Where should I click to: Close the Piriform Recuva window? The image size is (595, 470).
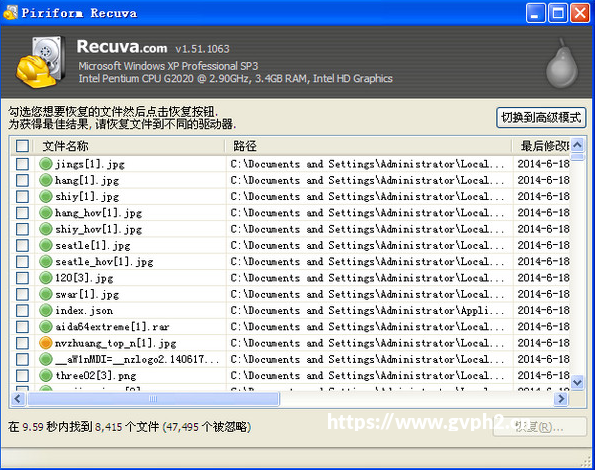[x=580, y=13]
